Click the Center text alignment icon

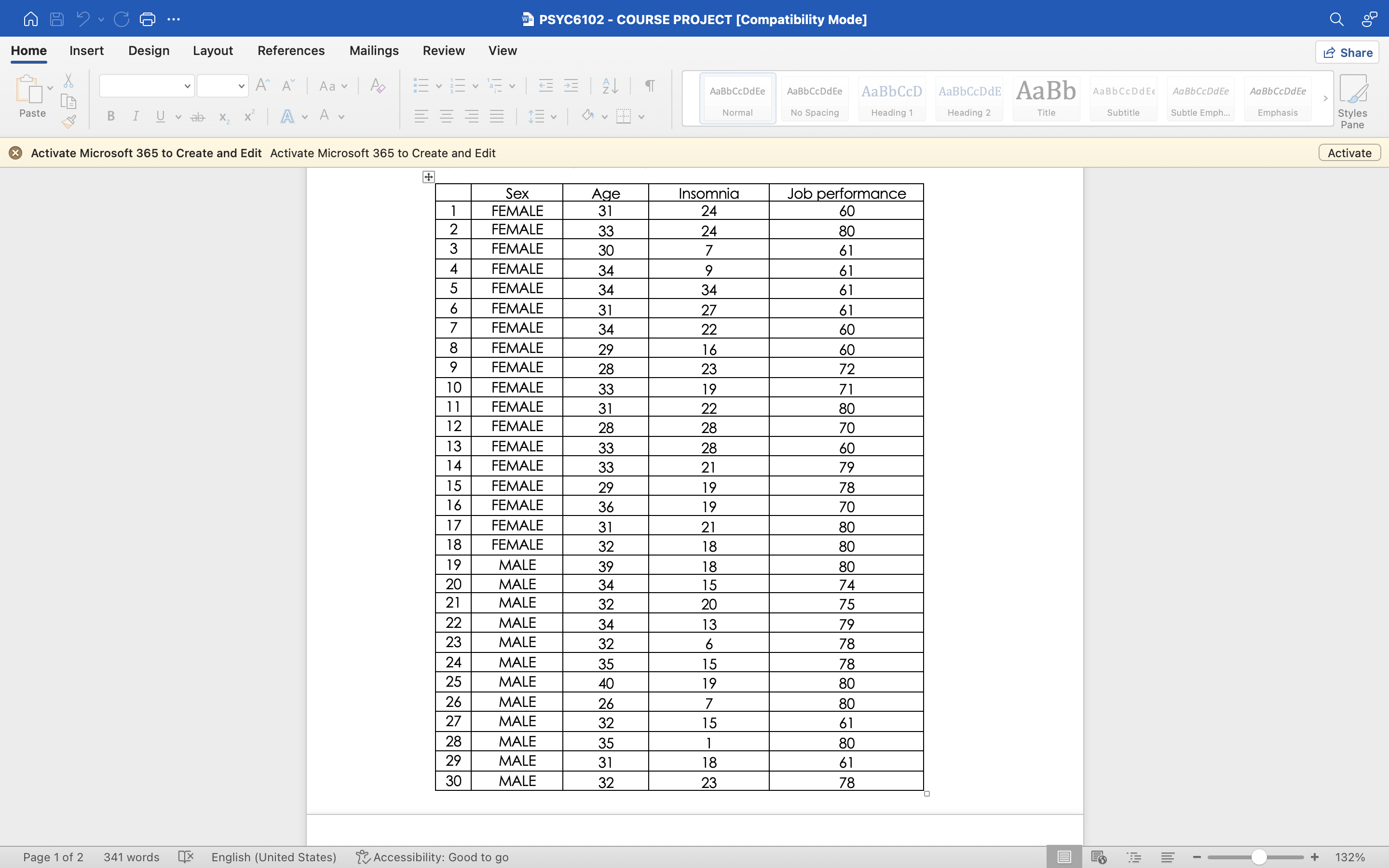tap(446, 117)
